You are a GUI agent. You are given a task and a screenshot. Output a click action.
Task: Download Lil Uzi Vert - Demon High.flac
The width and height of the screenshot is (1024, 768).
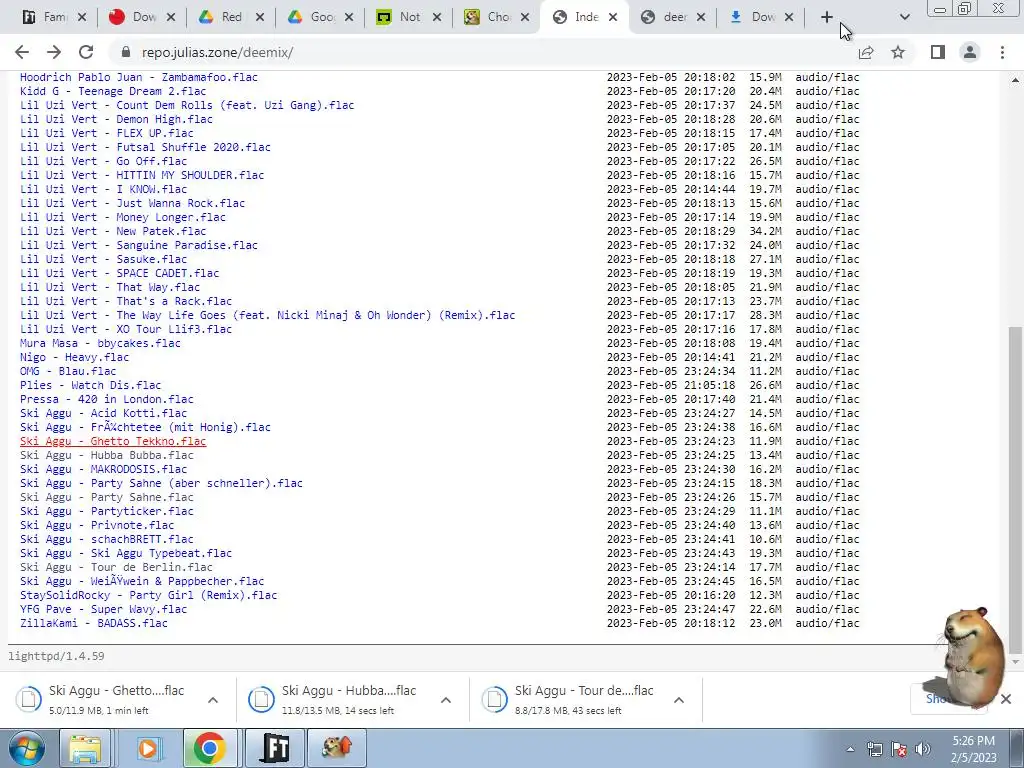pos(116,120)
